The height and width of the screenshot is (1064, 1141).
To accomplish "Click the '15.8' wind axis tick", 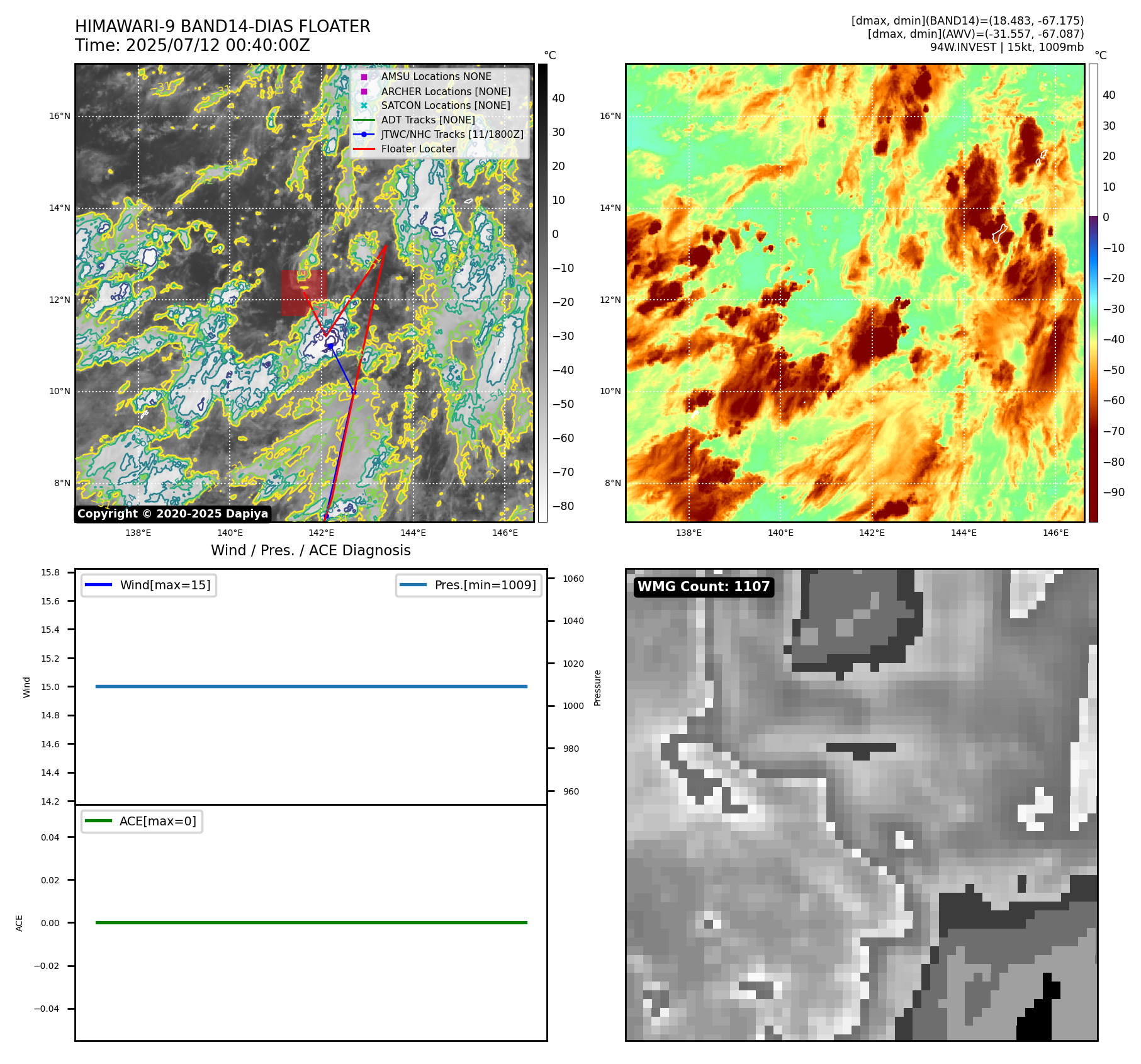I will [50, 572].
